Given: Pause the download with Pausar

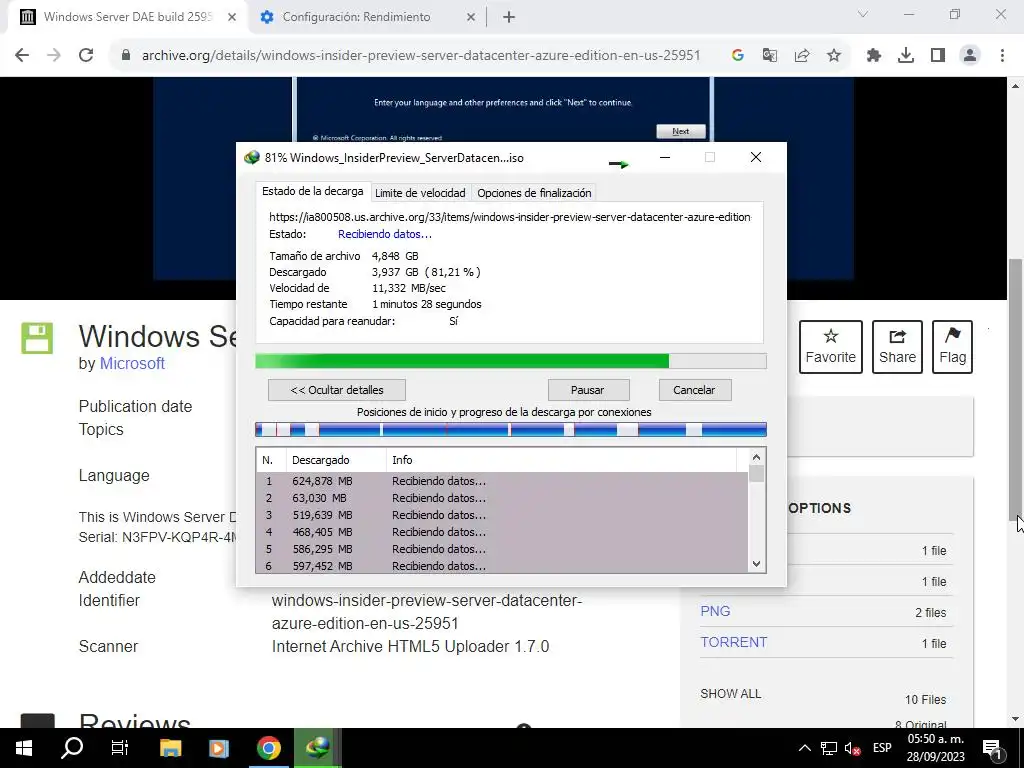Looking at the screenshot, I should [x=588, y=390].
